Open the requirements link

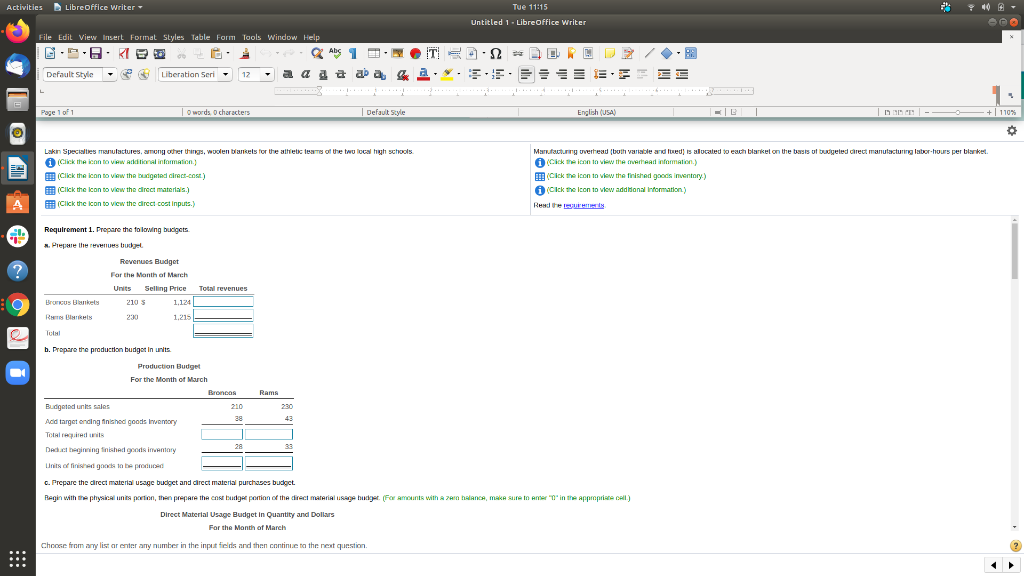point(584,205)
